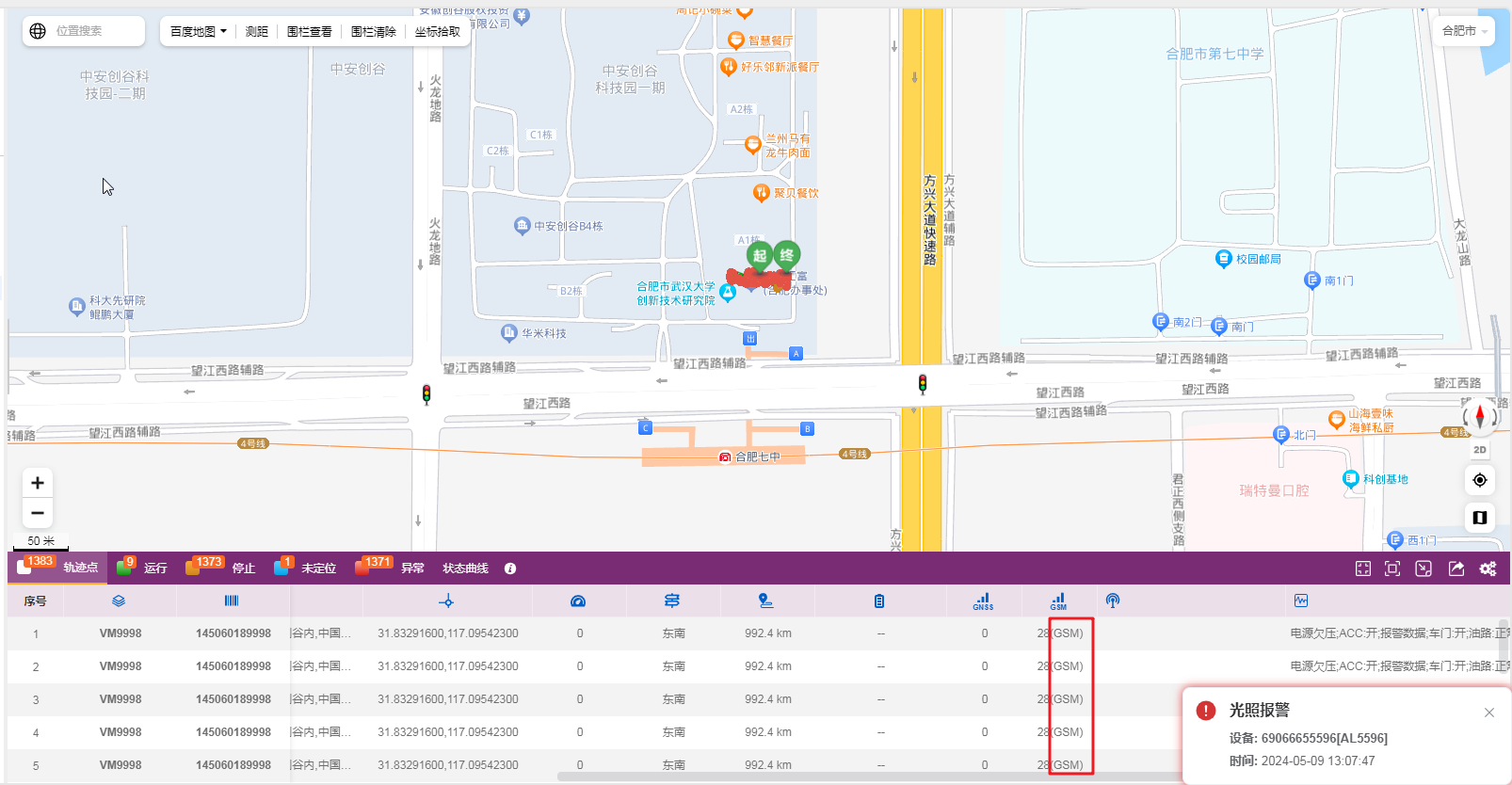Image resolution: width=1512 pixels, height=785 pixels.
Task: Click the share/export arrow icon
Action: 1456,569
